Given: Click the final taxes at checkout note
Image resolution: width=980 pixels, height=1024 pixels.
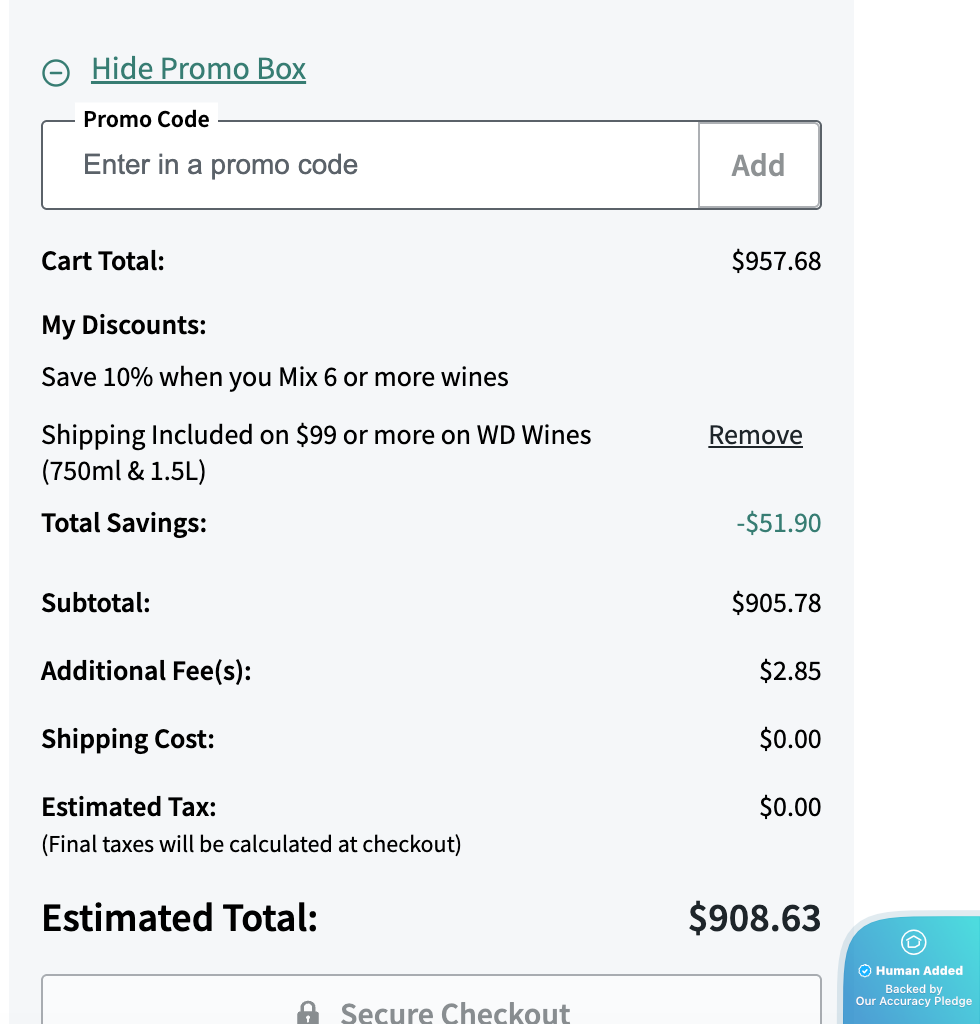Looking at the screenshot, I should click(x=251, y=844).
